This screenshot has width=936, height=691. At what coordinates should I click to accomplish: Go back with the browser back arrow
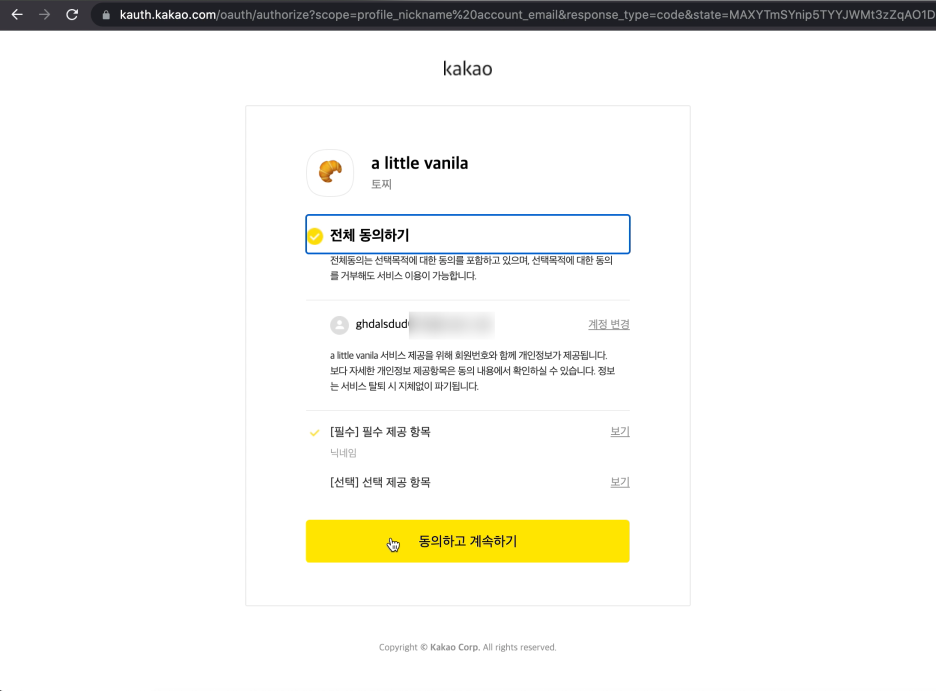(17, 14)
